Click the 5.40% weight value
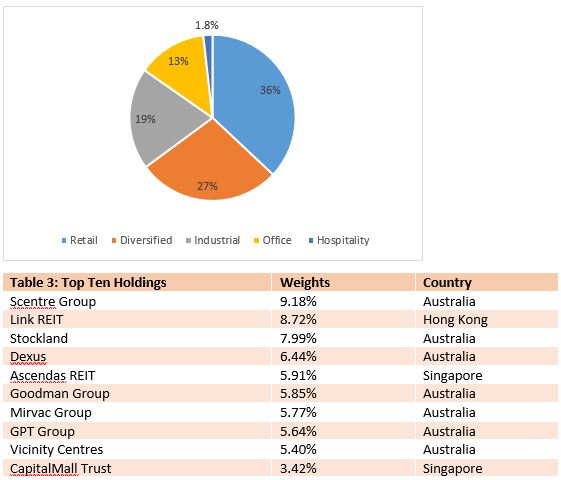 (x=298, y=450)
